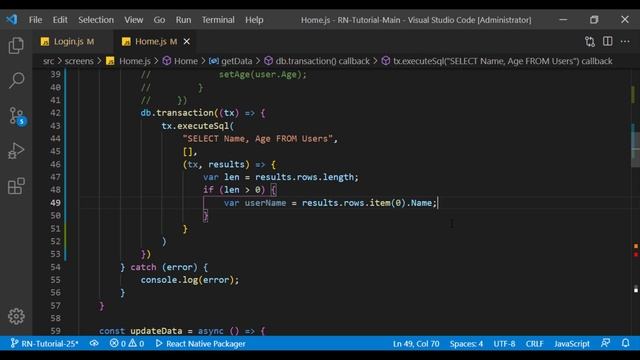This screenshot has height=360, width=640.
Task: Restore down the VS Code window
Action: click(594, 20)
